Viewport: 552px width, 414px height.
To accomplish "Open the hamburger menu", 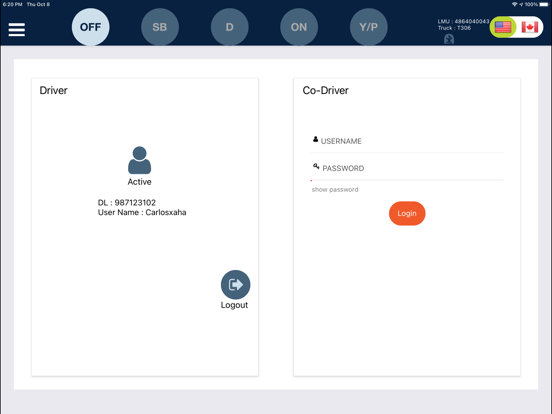I will pos(17,29).
